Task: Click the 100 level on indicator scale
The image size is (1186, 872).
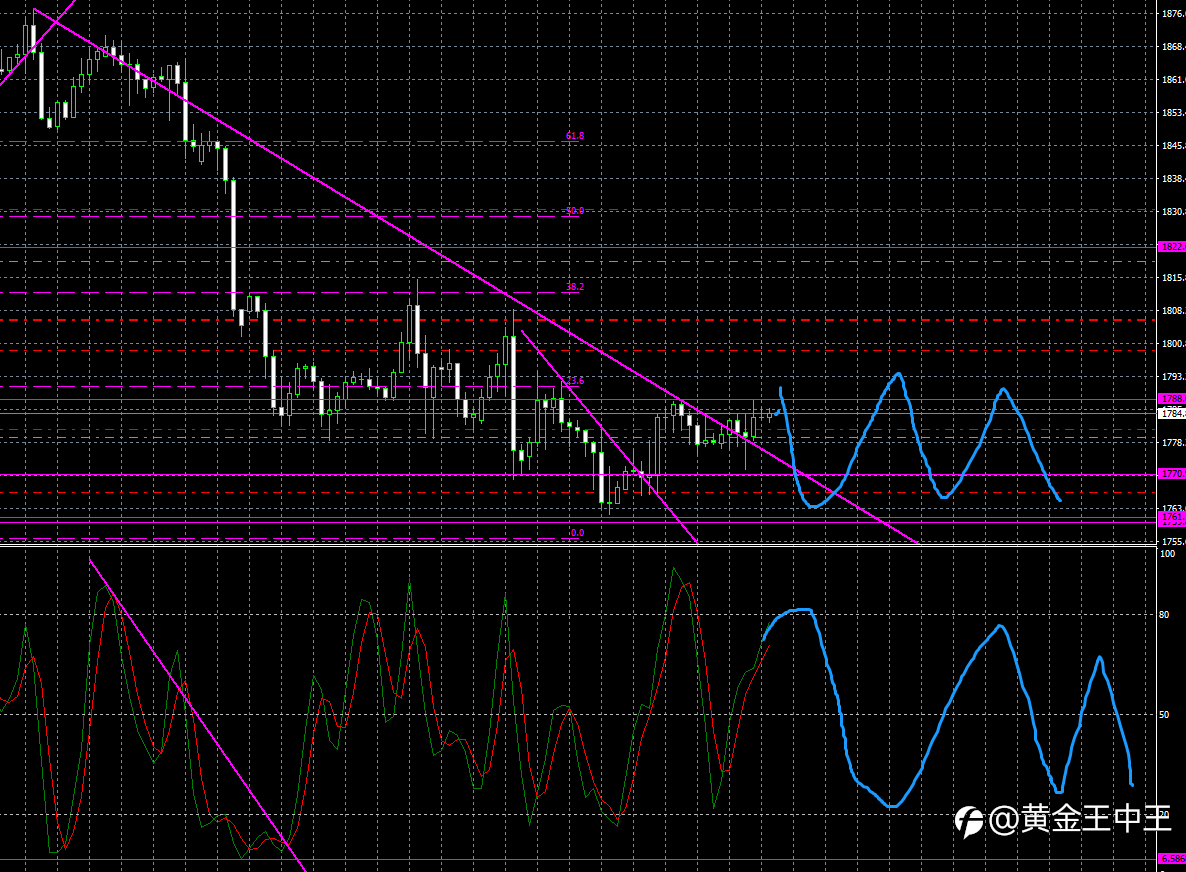Action: click(x=1168, y=554)
